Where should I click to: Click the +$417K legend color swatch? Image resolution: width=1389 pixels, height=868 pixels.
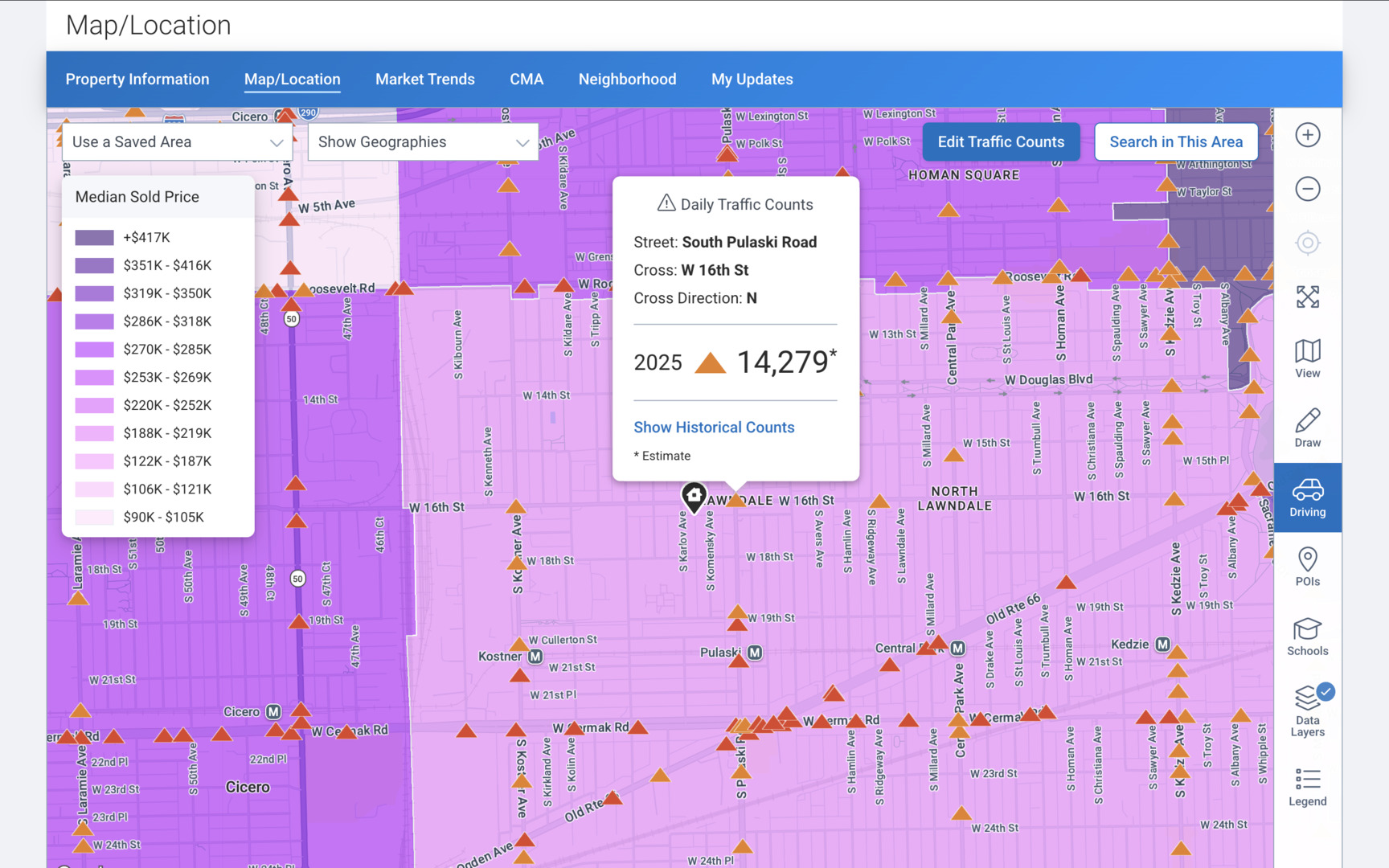click(x=94, y=238)
